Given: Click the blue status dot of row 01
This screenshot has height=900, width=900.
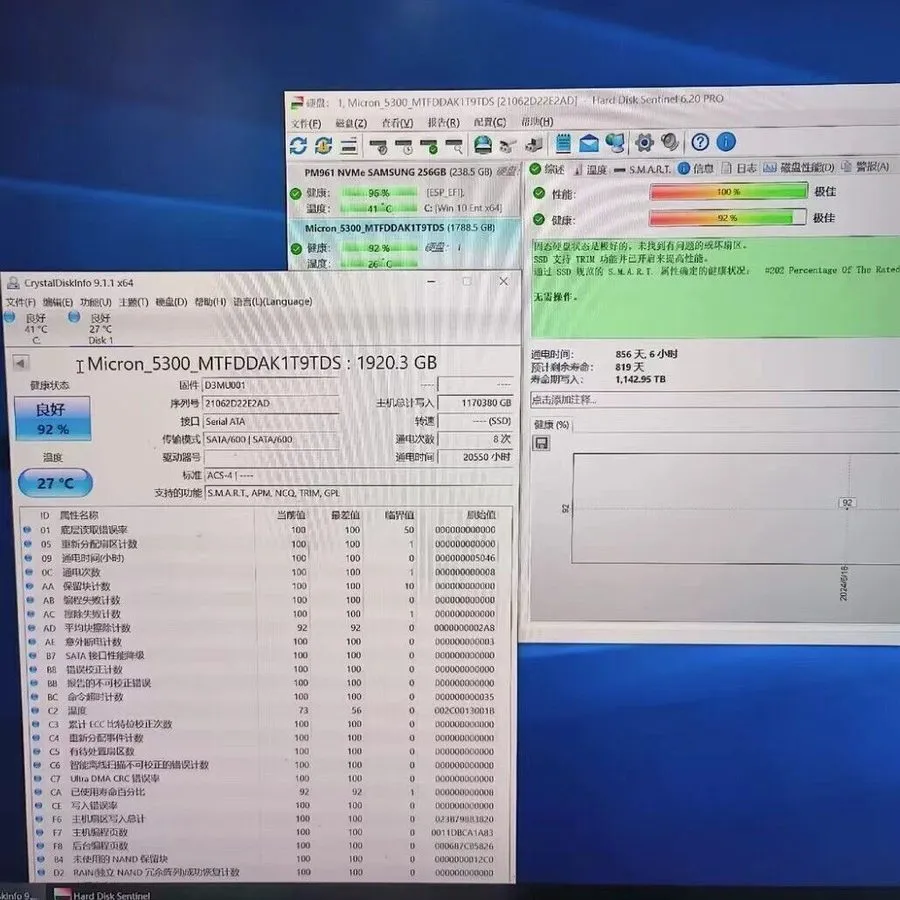Looking at the screenshot, I should click(x=27, y=529).
